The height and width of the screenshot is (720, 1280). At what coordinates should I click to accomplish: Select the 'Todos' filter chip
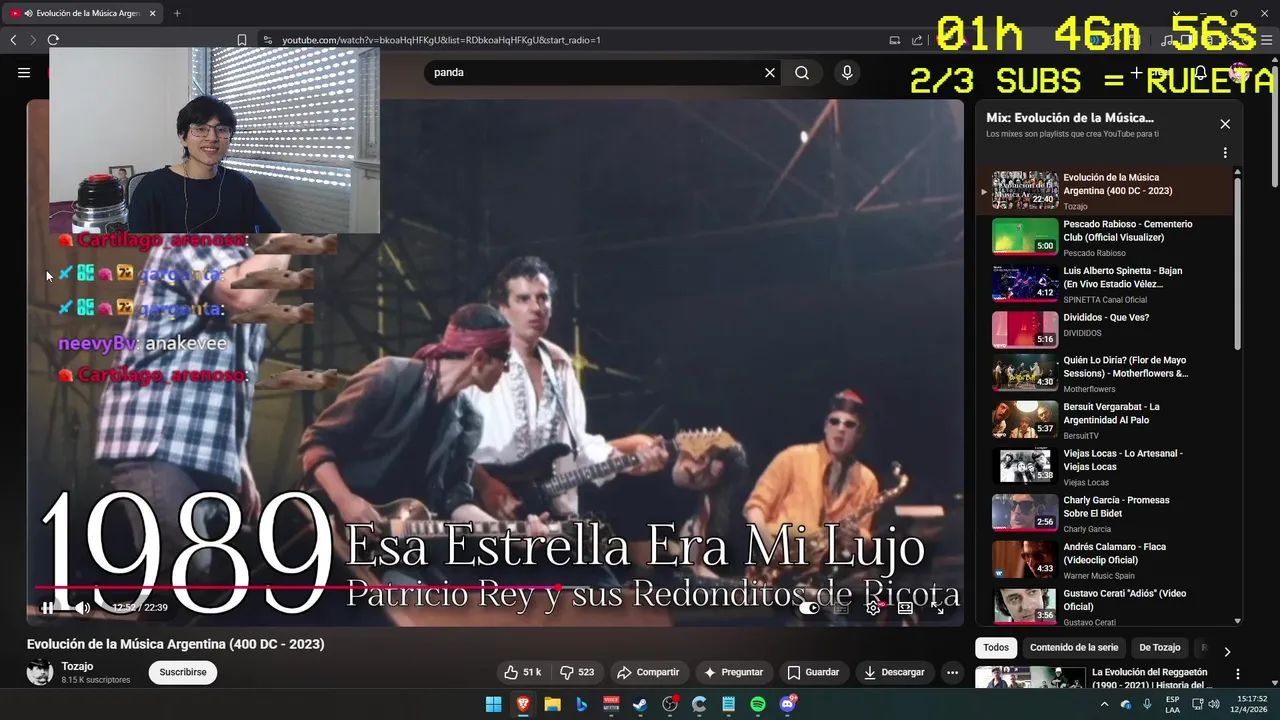pos(996,647)
